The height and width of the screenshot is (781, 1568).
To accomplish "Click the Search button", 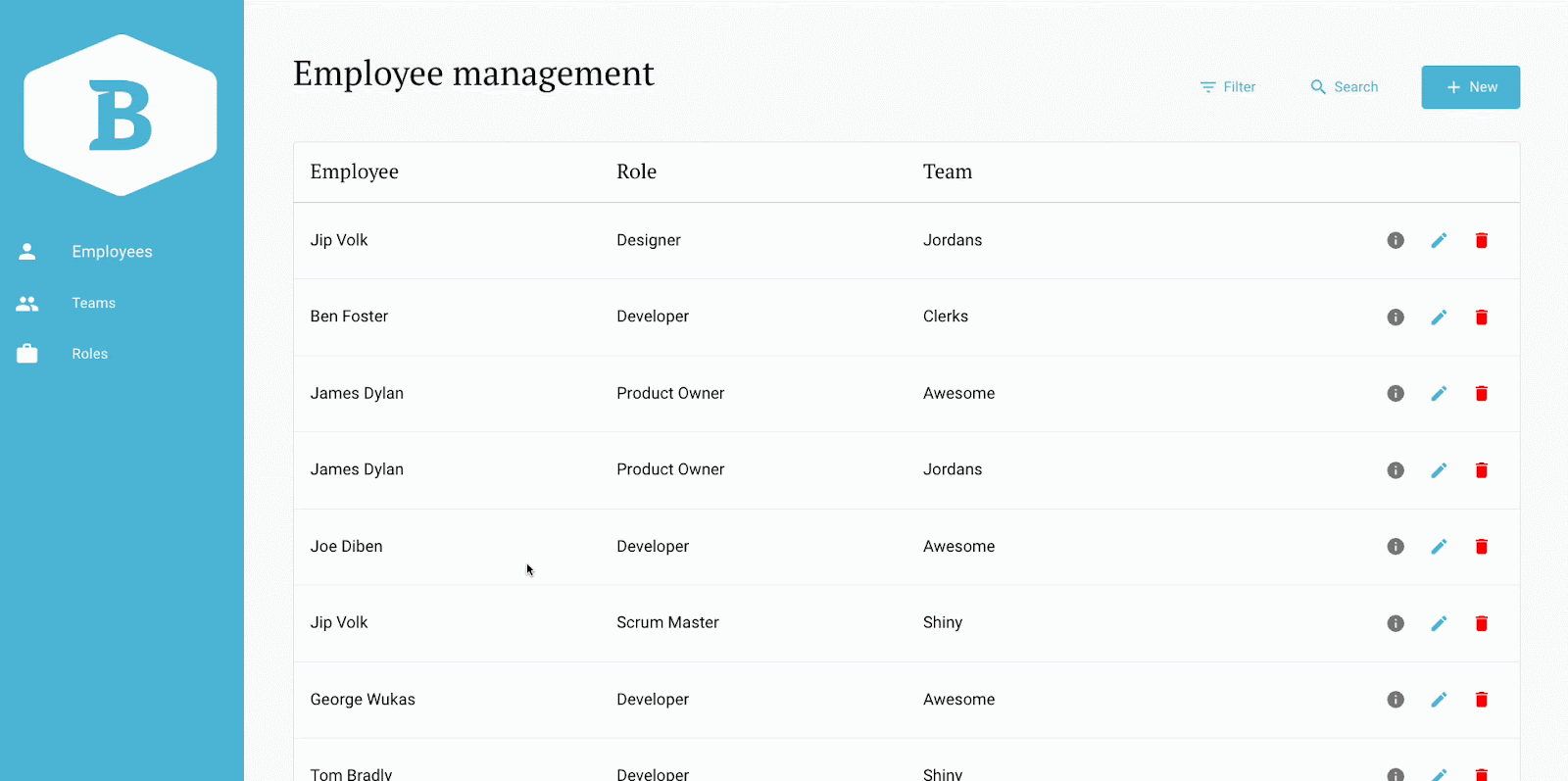I will (x=1345, y=87).
